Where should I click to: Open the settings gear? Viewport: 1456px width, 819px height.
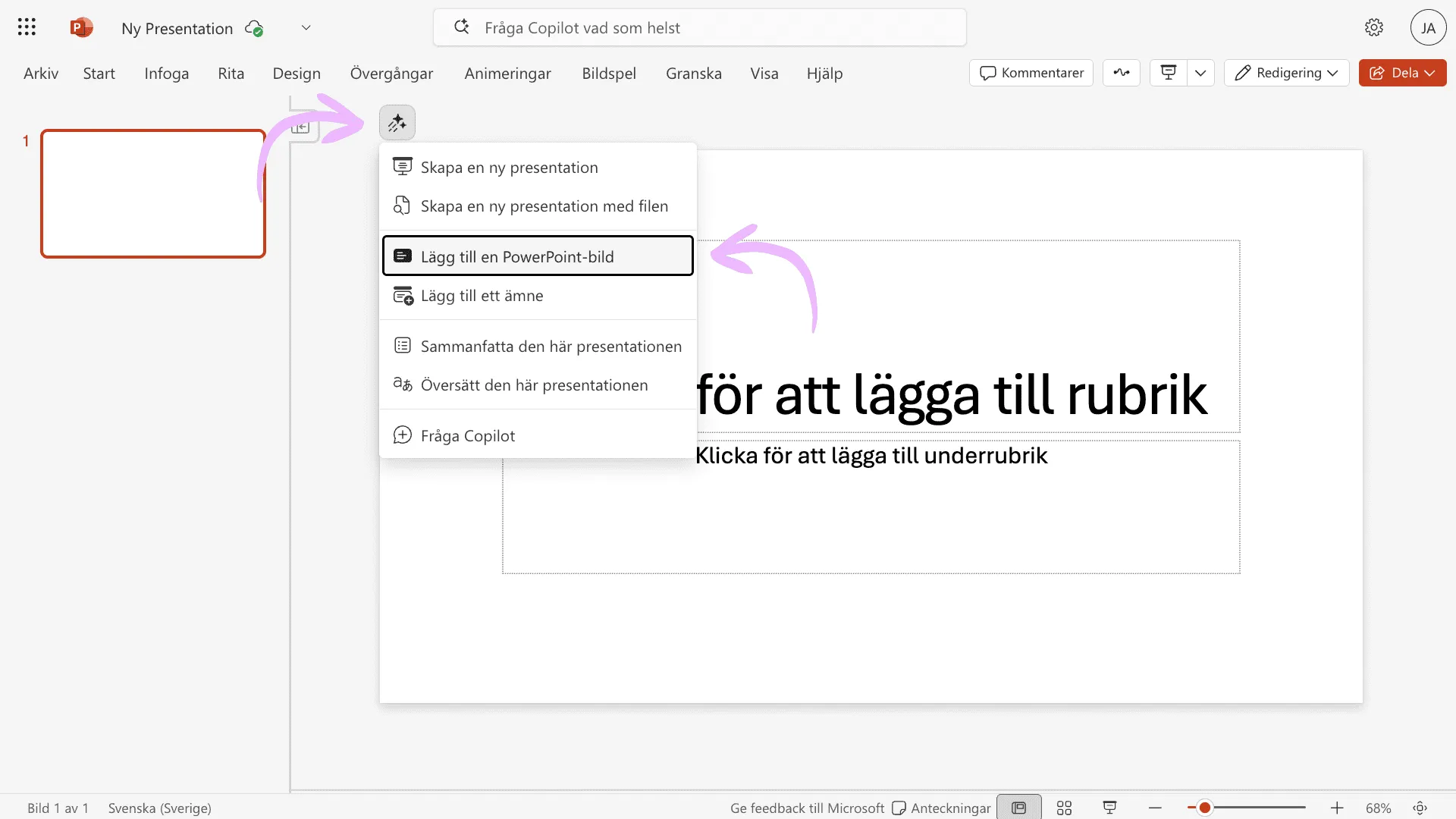point(1373,27)
